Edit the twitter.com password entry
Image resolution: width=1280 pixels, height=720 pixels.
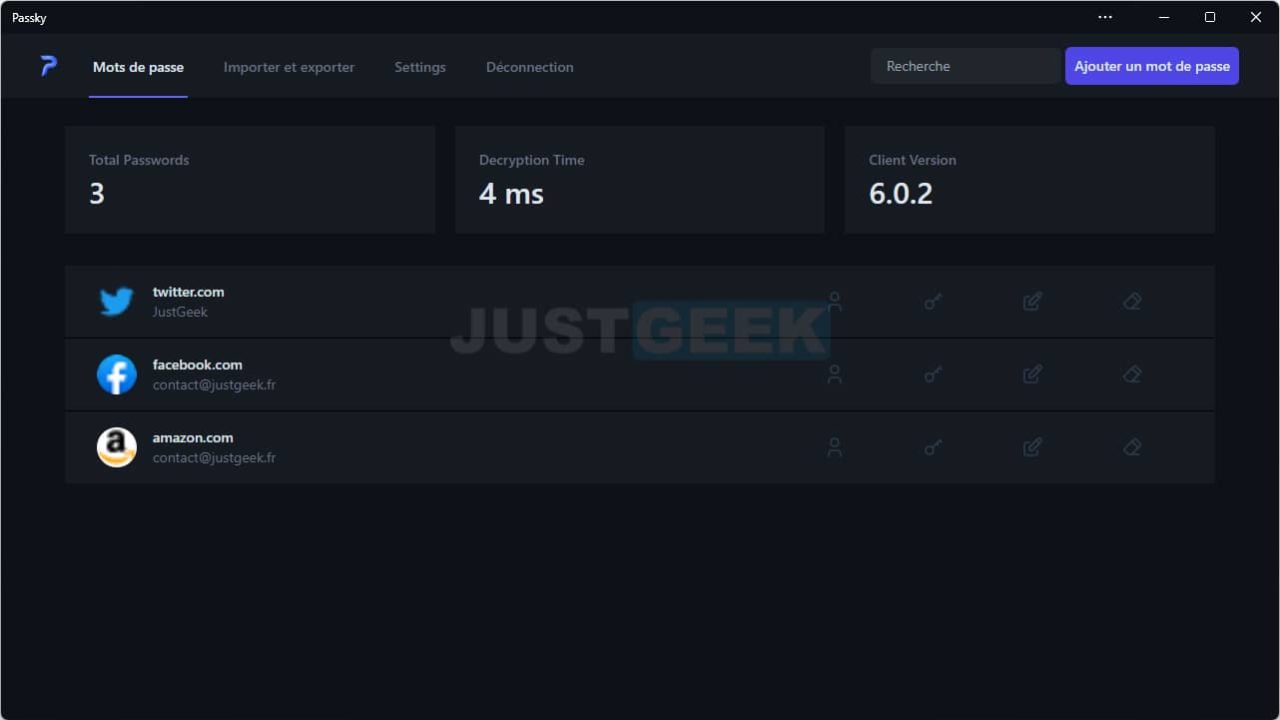[x=1033, y=301]
